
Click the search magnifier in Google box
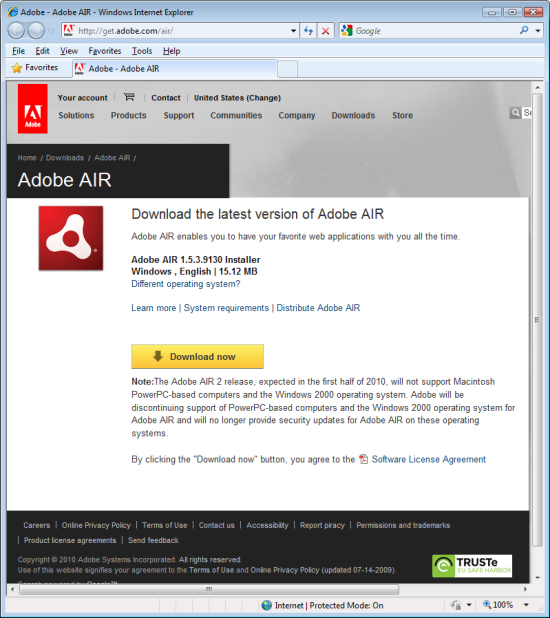pos(524,30)
